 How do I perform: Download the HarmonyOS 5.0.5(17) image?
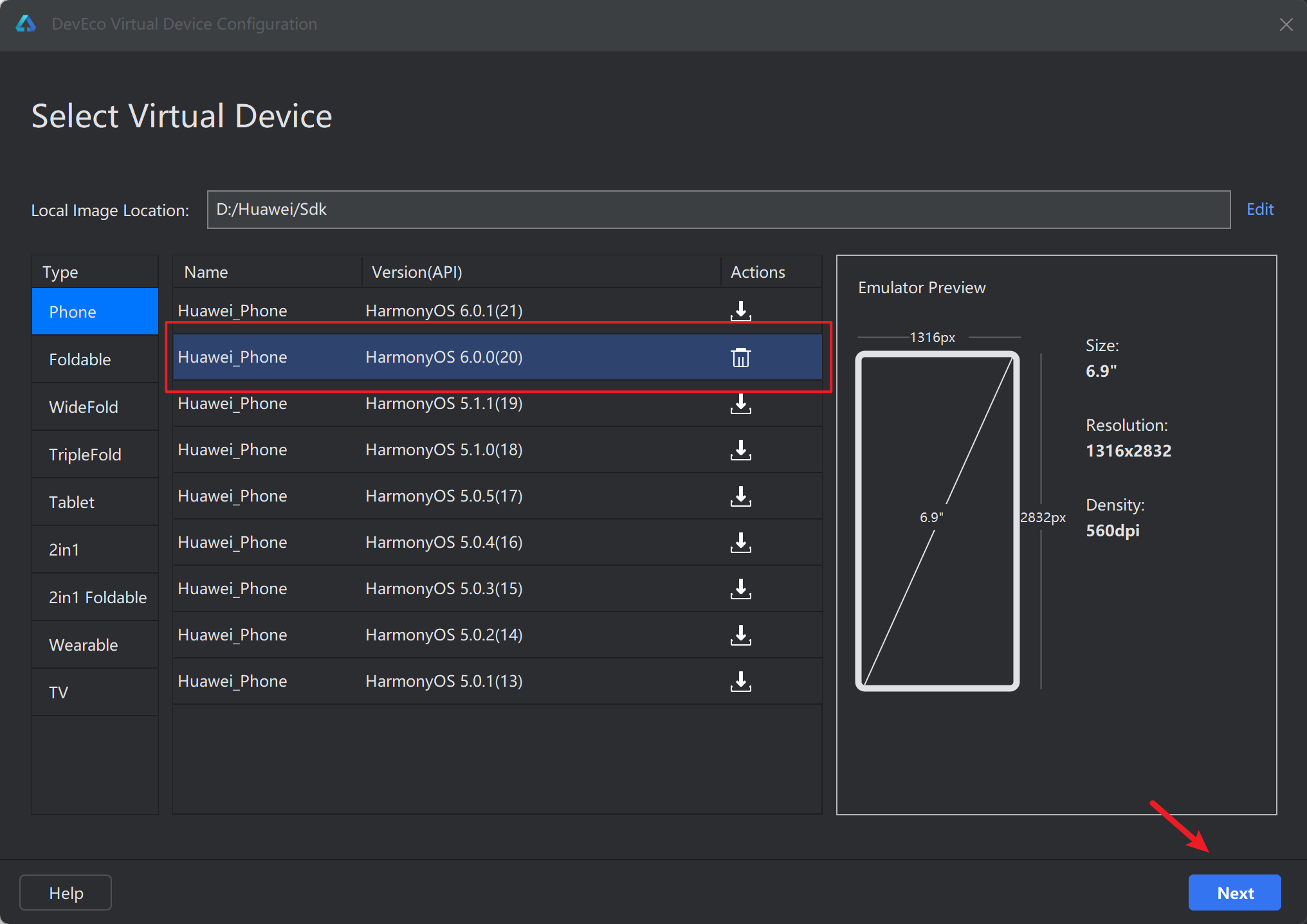tap(740, 496)
